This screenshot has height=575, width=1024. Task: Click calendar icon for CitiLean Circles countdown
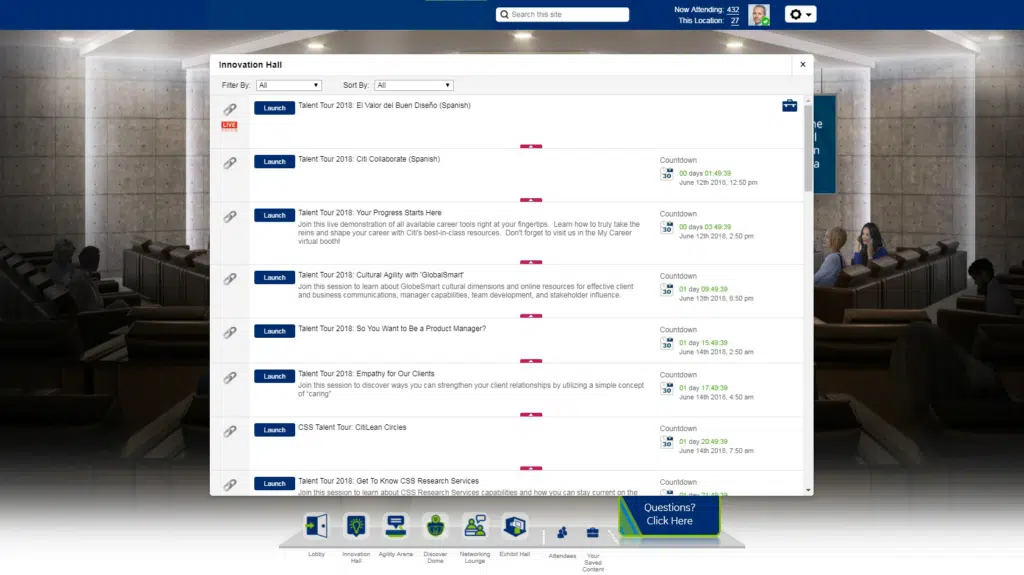(x=667, y=442)
